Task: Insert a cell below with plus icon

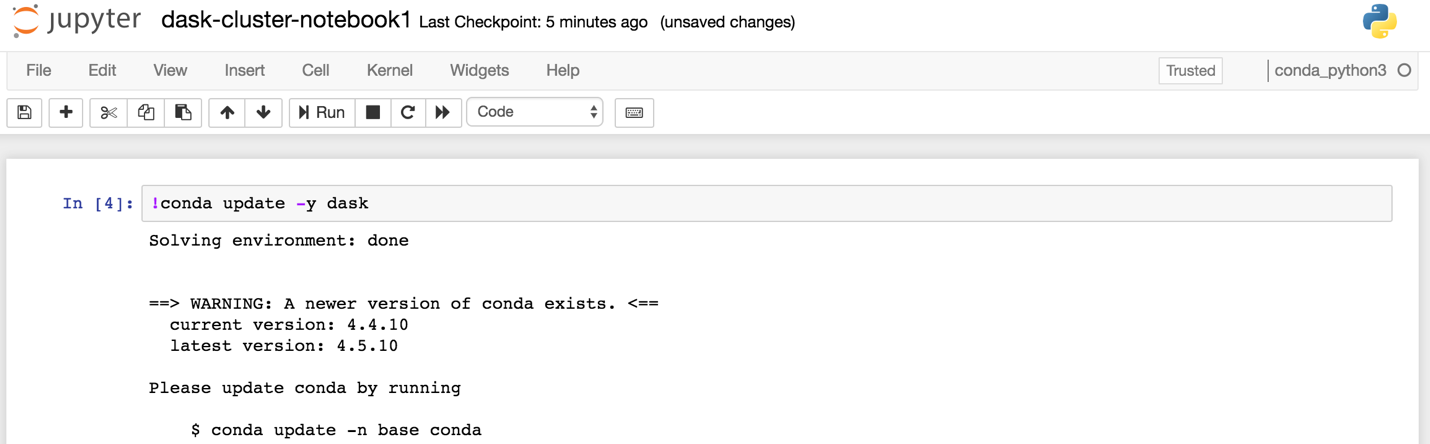Action: pyautogui.click(x=66, y=113)
